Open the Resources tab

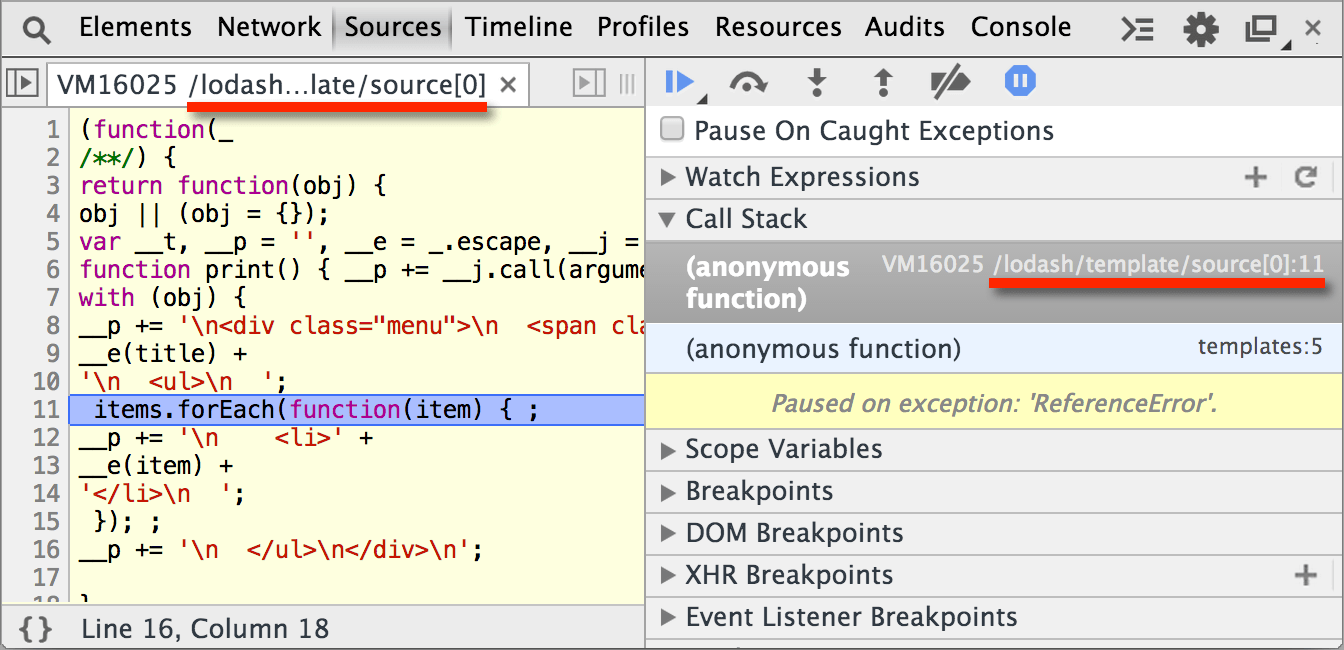[x=778, y=27]
